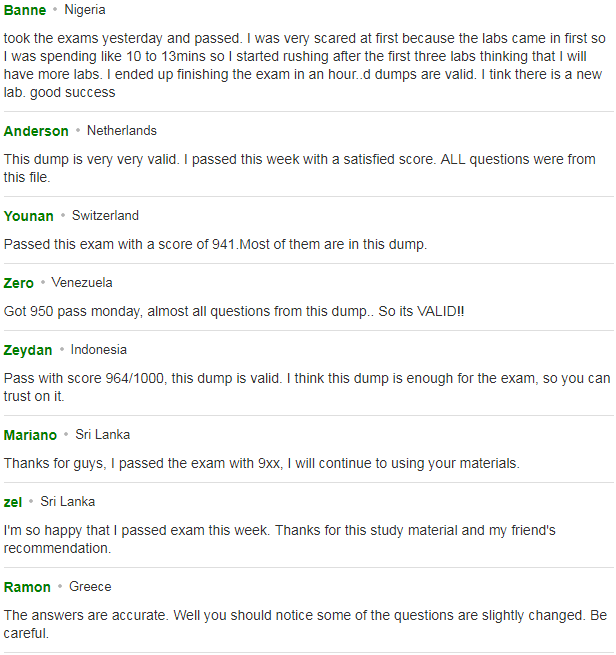Click Ramon's comment about accurate answers

point(305,625)
